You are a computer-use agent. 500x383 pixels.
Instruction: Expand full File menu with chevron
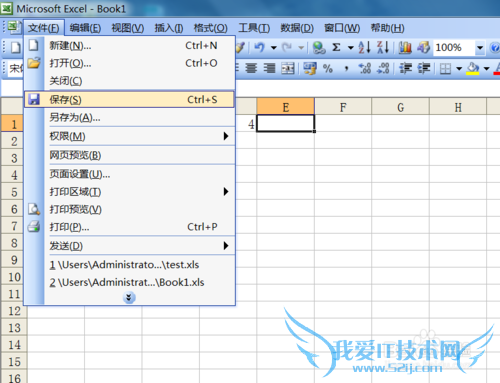129,297
